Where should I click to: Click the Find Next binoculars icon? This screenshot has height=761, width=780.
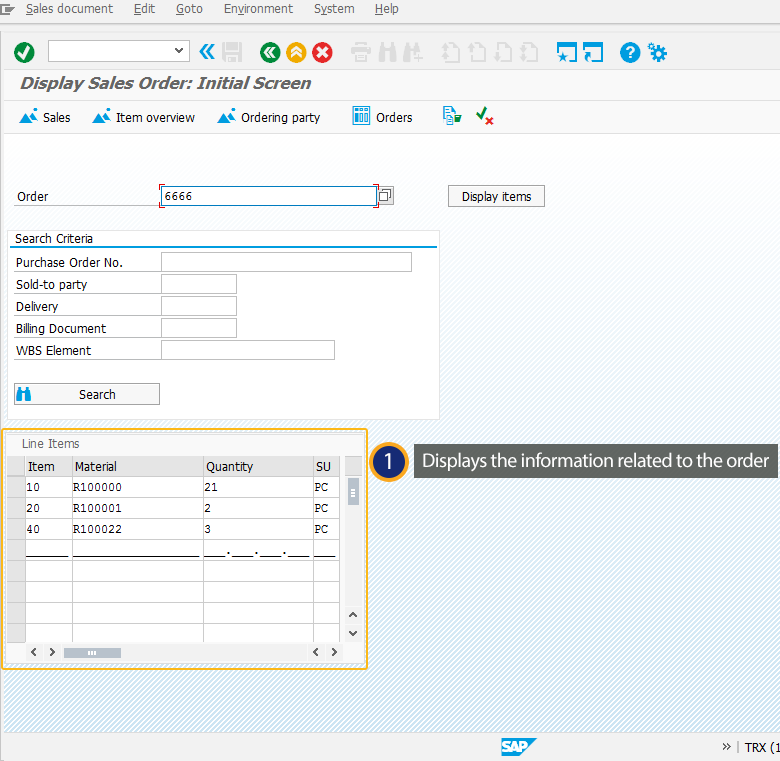tap(413, 52)
